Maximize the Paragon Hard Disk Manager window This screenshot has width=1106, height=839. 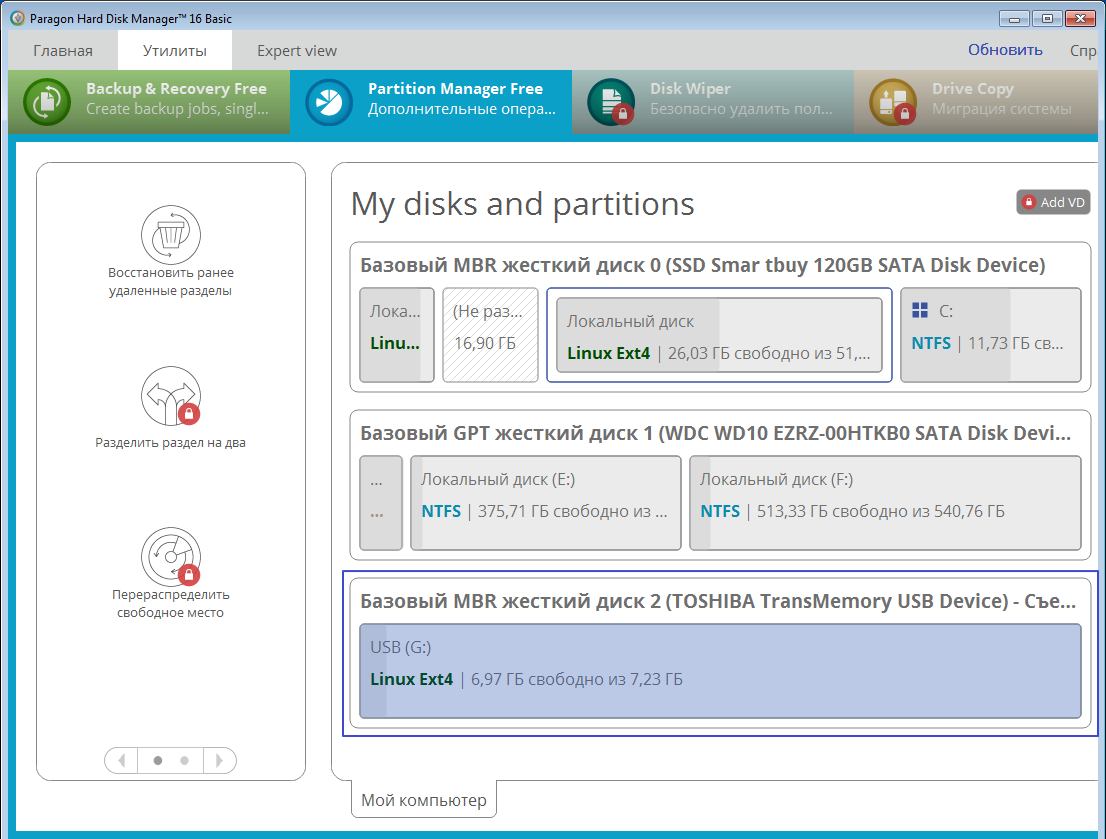tap(1047, 18)
